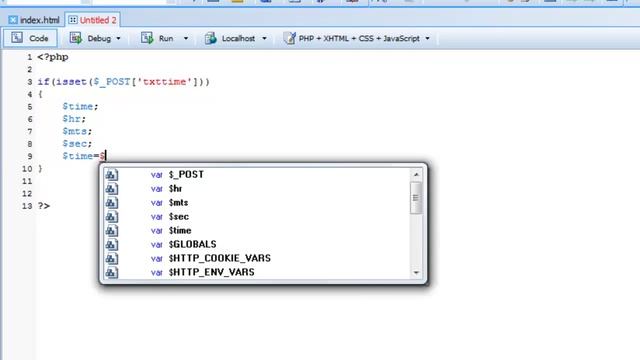
Task: Select $time from the autocomplete list
Action: pyautogui.click(x=256, y=230)
